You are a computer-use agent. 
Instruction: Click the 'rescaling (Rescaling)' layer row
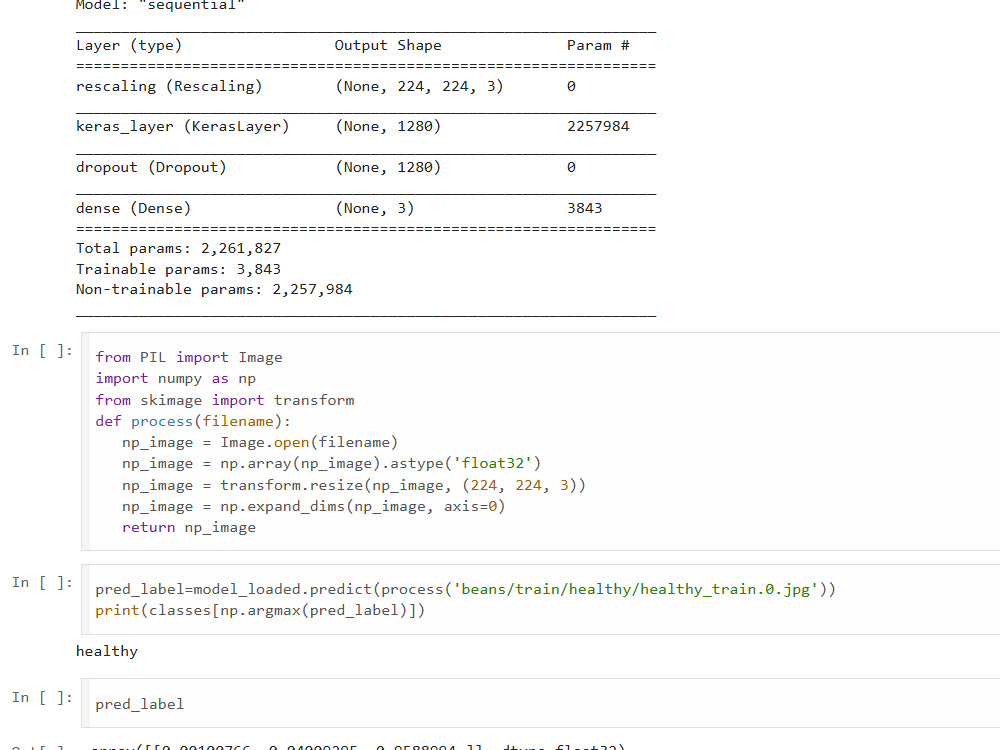coord(365,86)
